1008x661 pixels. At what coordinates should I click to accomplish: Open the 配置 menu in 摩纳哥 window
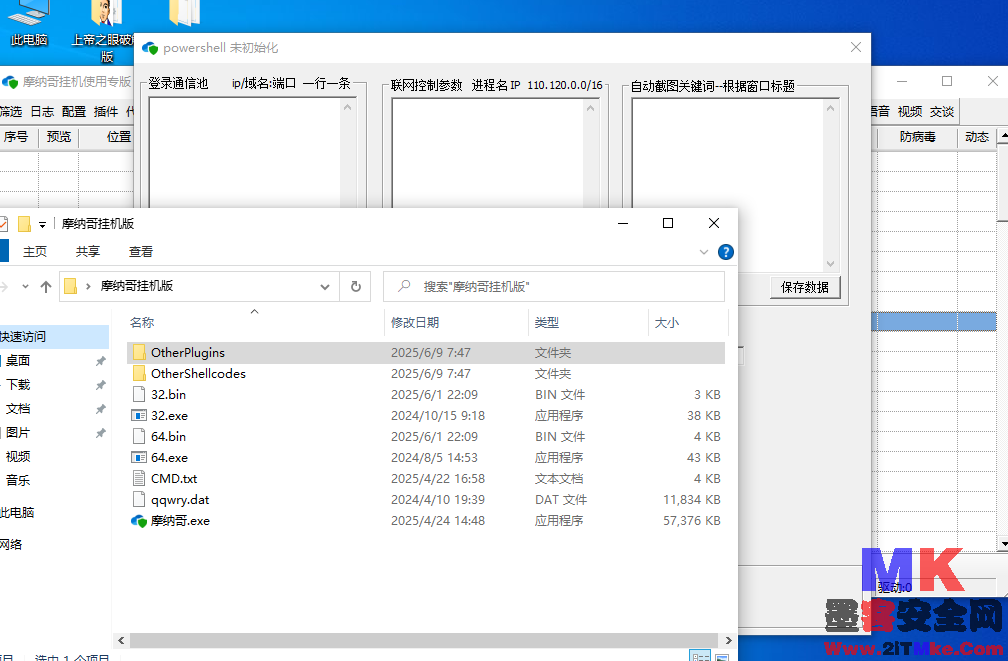(x=74, y=111)
